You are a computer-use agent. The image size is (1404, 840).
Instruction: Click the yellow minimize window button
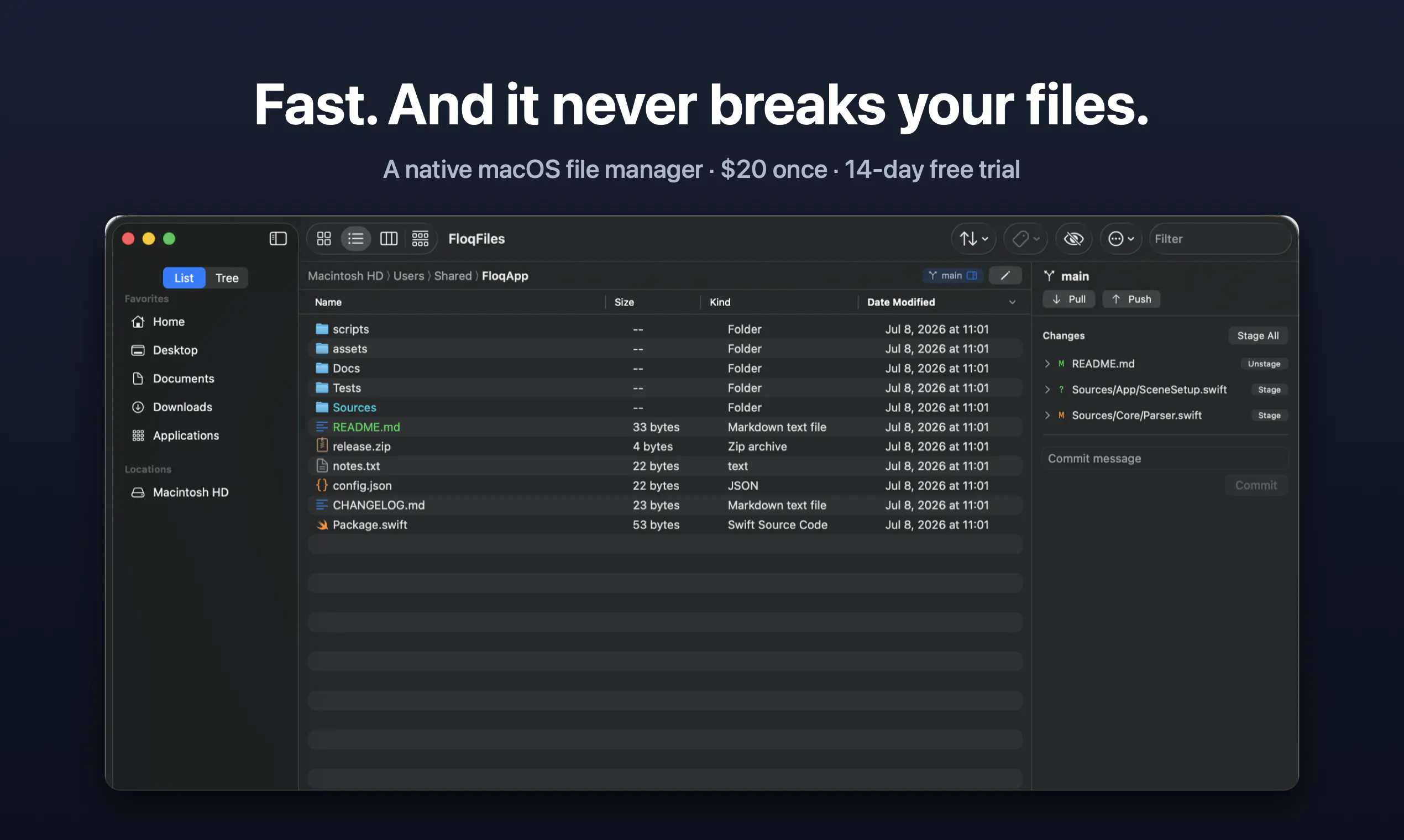148,239
